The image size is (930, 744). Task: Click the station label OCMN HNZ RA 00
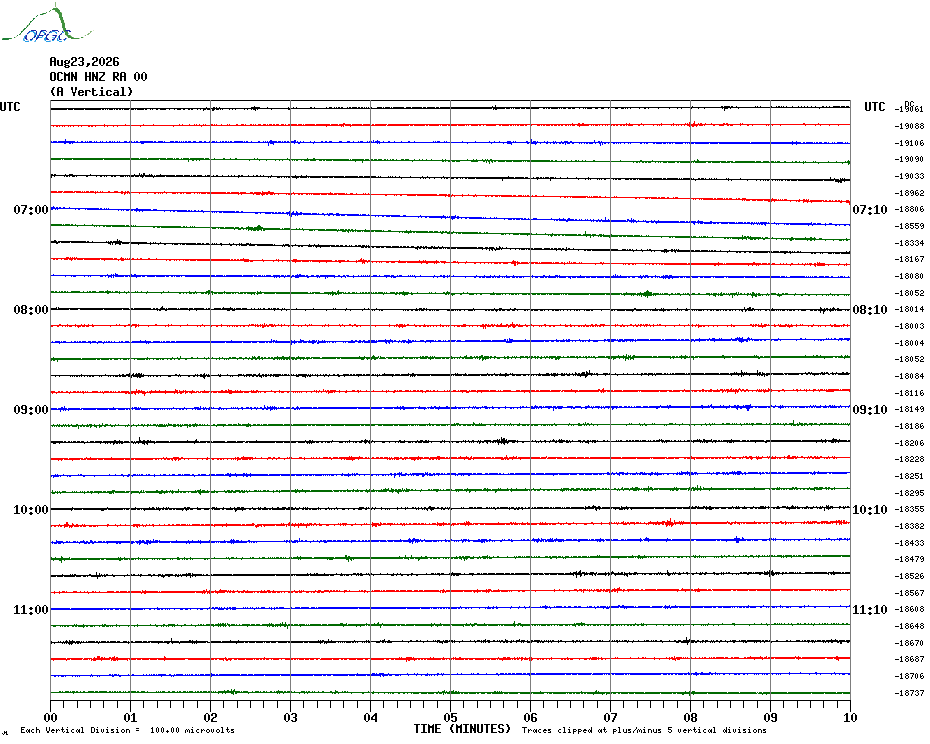(x=98, y=77)
